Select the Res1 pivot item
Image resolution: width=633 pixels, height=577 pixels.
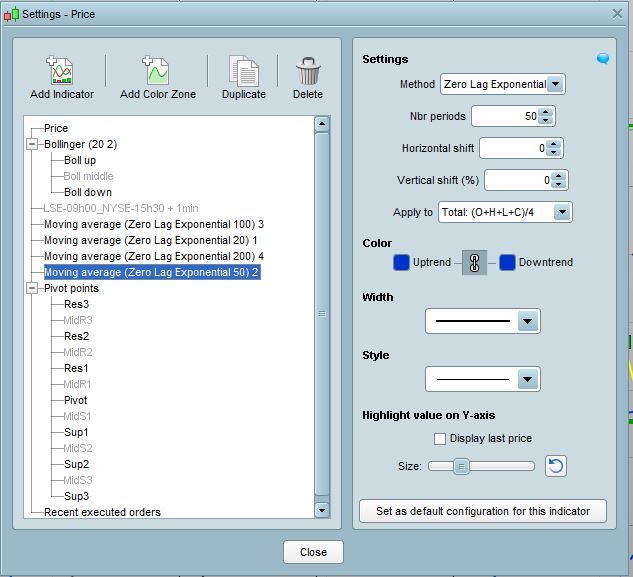click(76, 368)
